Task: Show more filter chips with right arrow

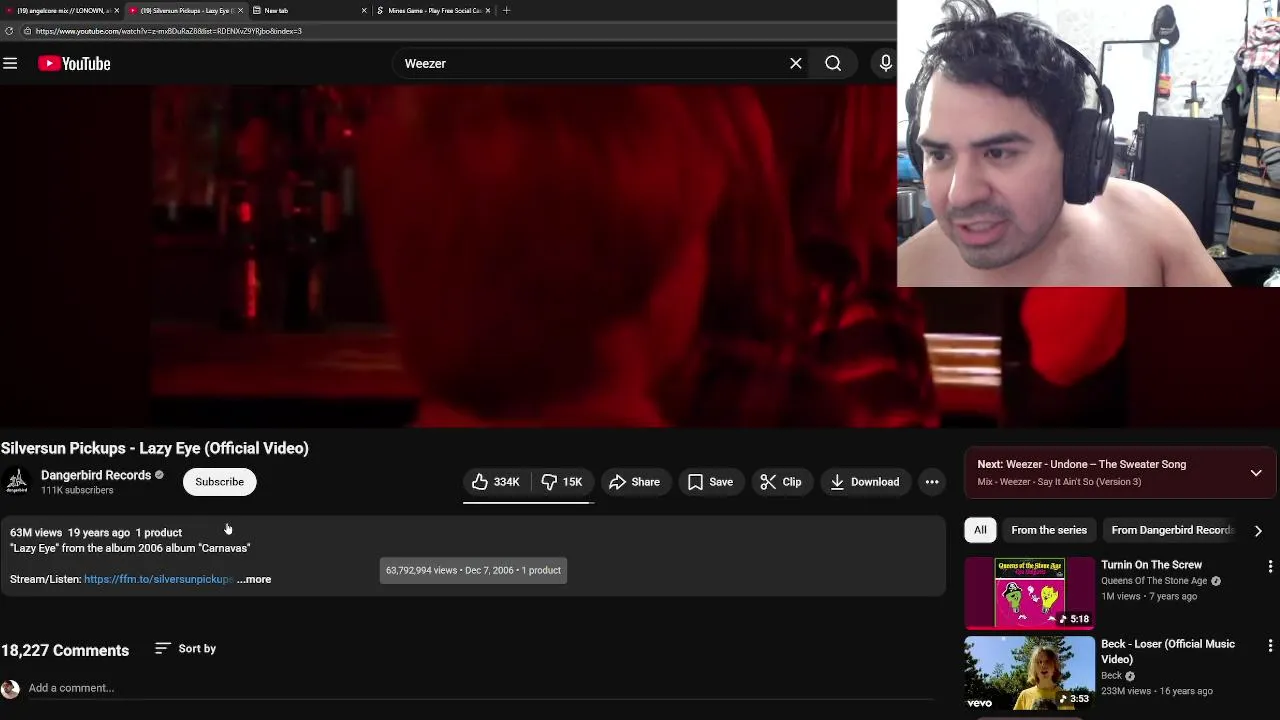Action: pyautogui.click(x=1258, y=531)
